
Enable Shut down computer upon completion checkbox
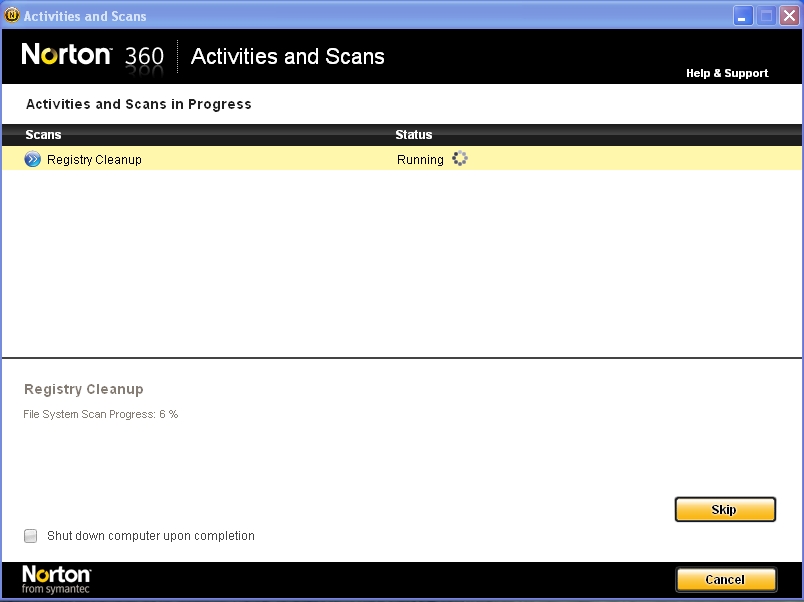[x=31, y=536]
